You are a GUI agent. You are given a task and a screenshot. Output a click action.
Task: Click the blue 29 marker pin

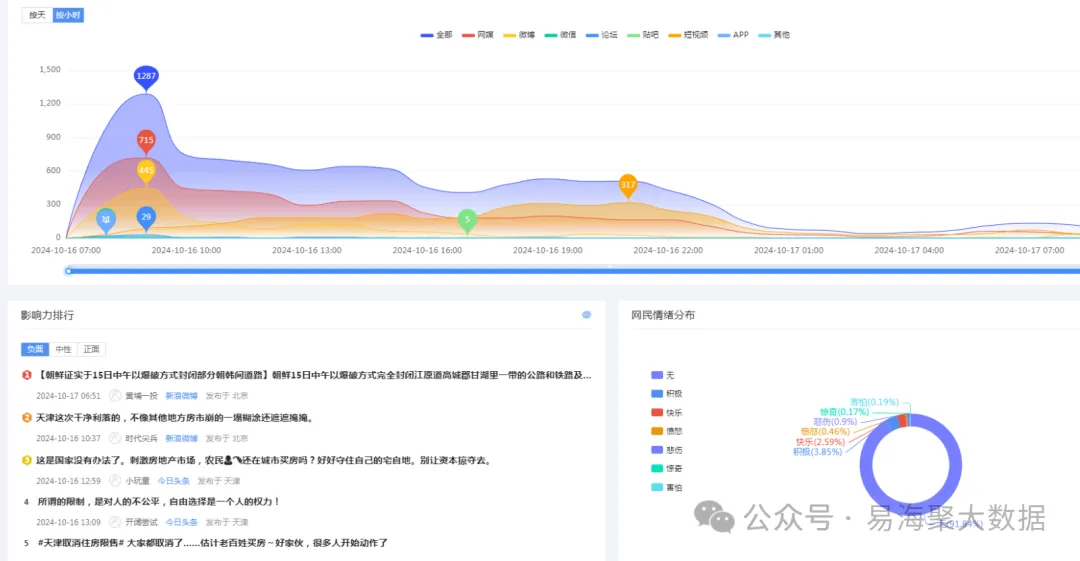tap(146, 218)
